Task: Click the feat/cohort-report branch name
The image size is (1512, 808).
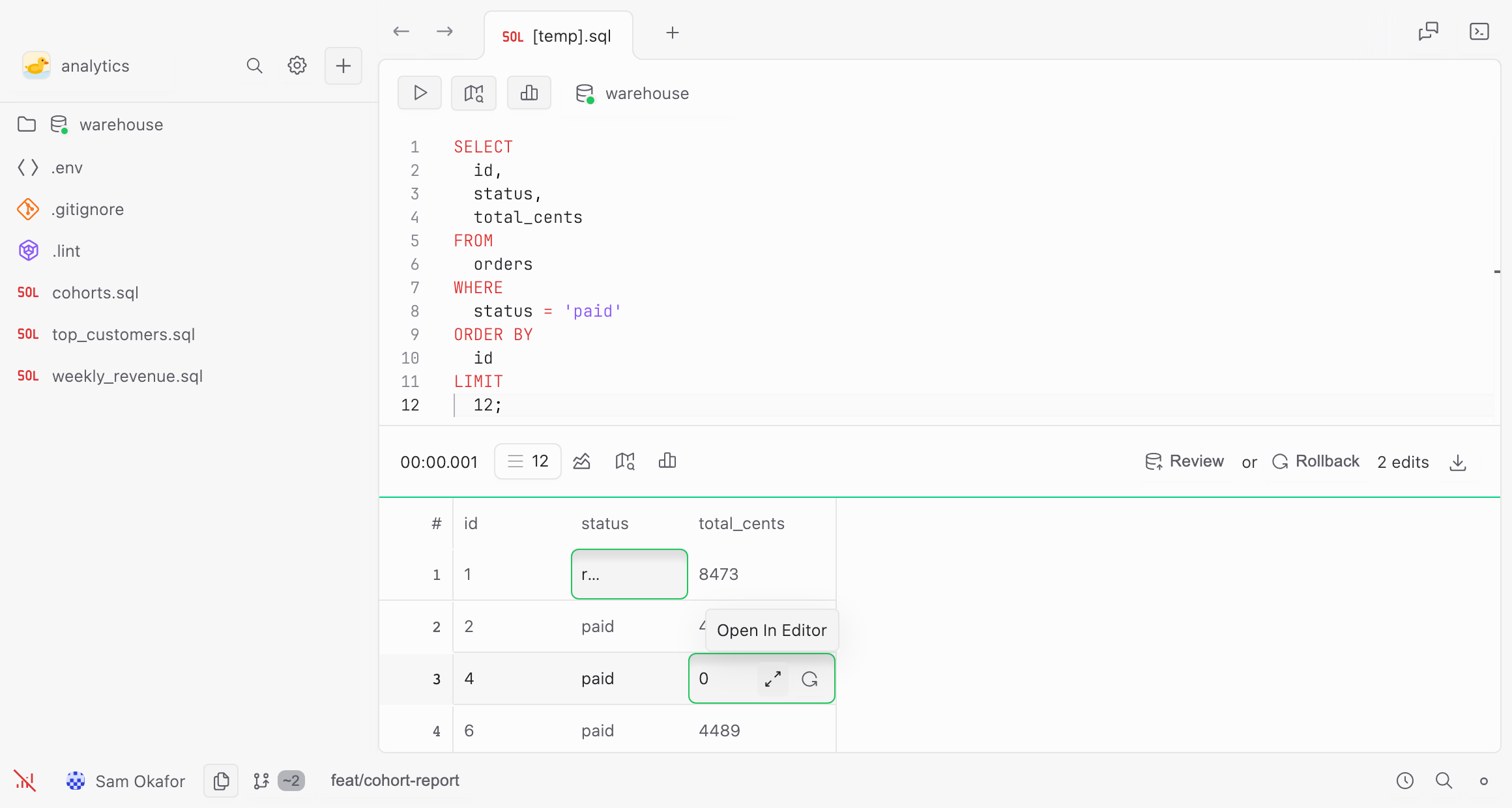Action: point(395,781)
